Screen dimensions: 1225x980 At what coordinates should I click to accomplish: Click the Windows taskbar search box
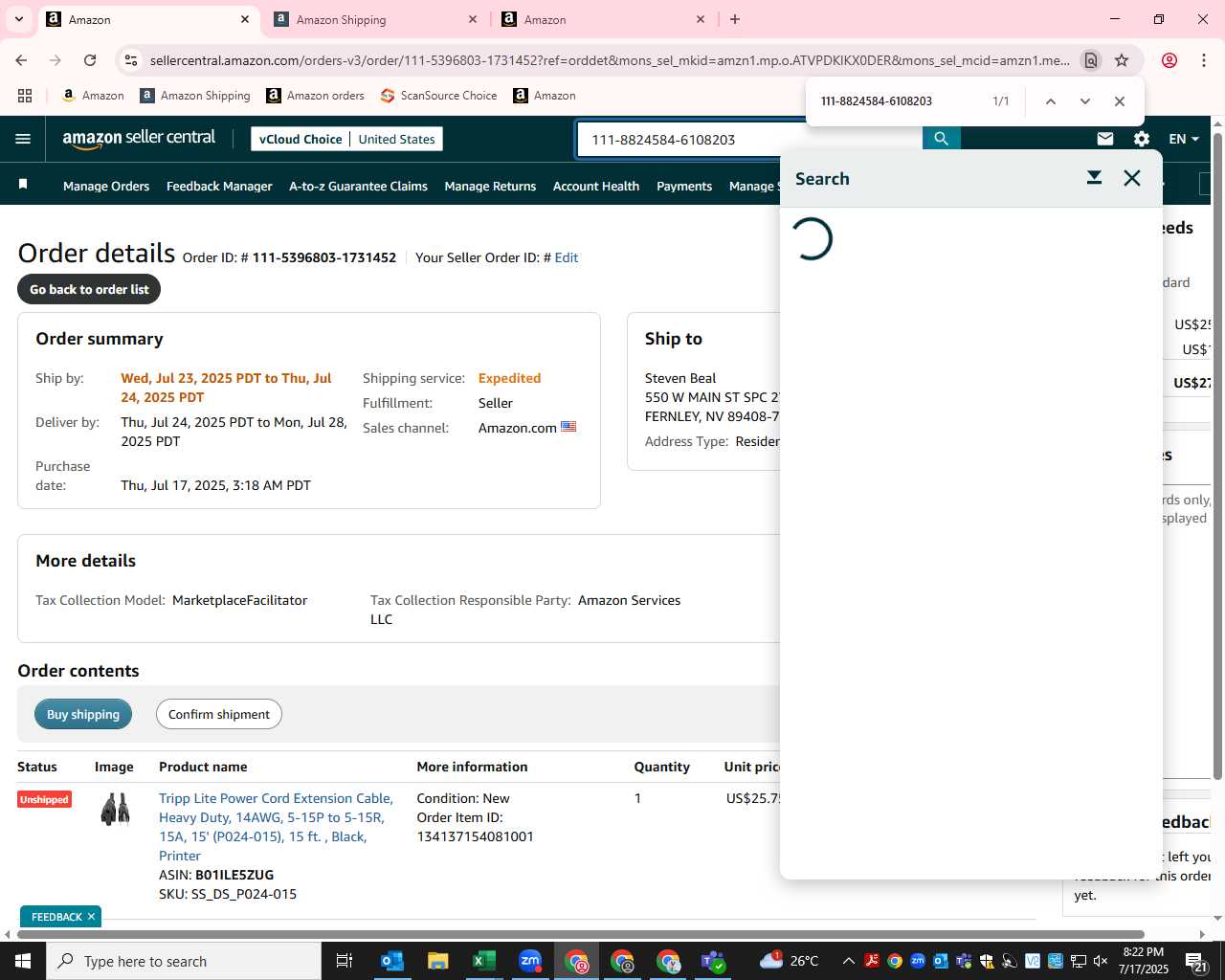pyautogui.click(x=184, y=961)
